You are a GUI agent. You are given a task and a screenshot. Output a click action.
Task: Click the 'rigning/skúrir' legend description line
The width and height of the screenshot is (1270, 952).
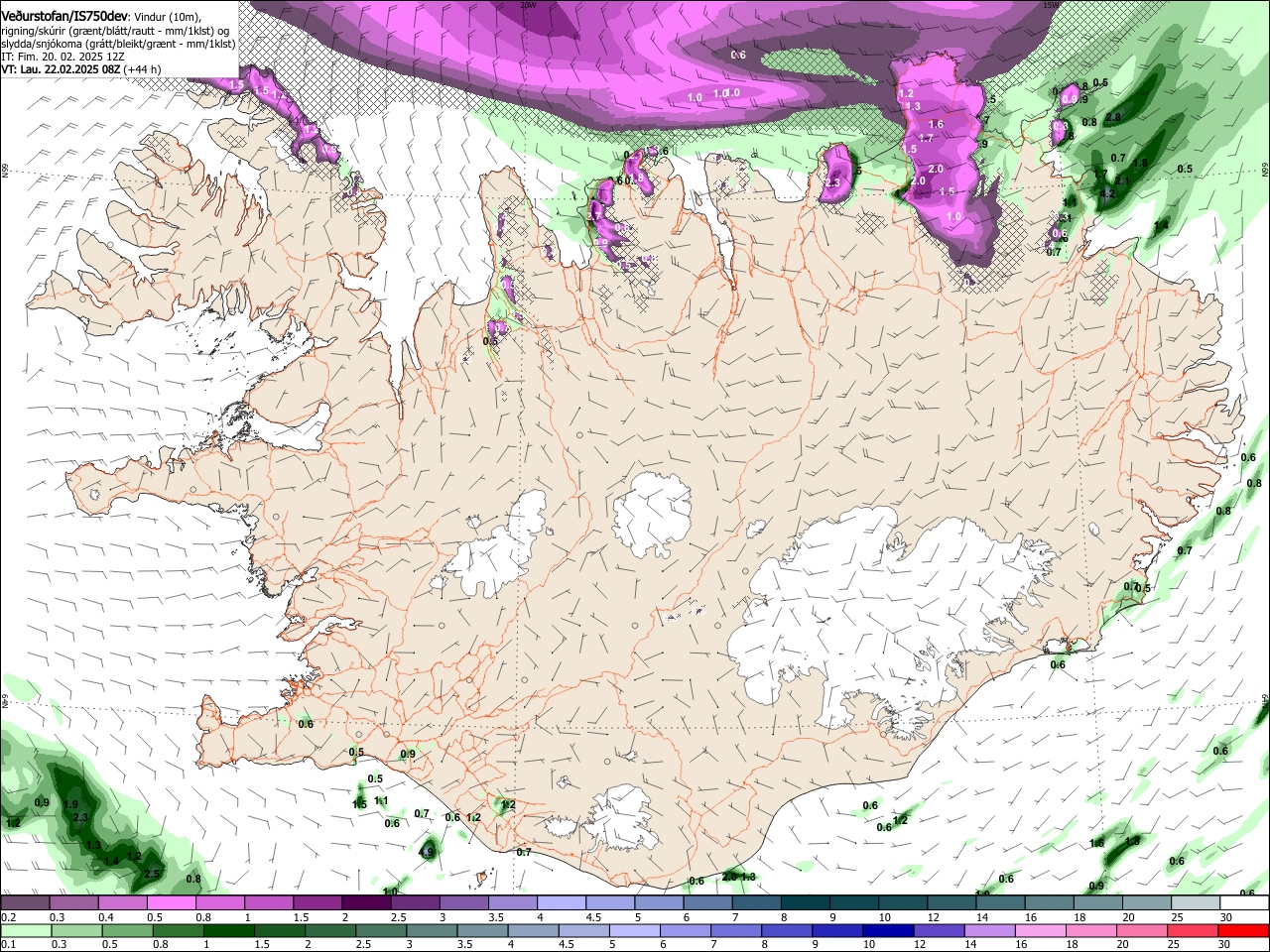pyautogui.click(x=116, y=31)
